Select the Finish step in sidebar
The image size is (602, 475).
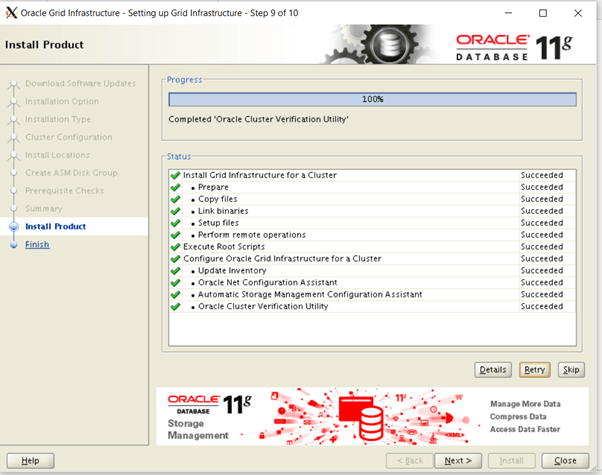pos(37,245)
